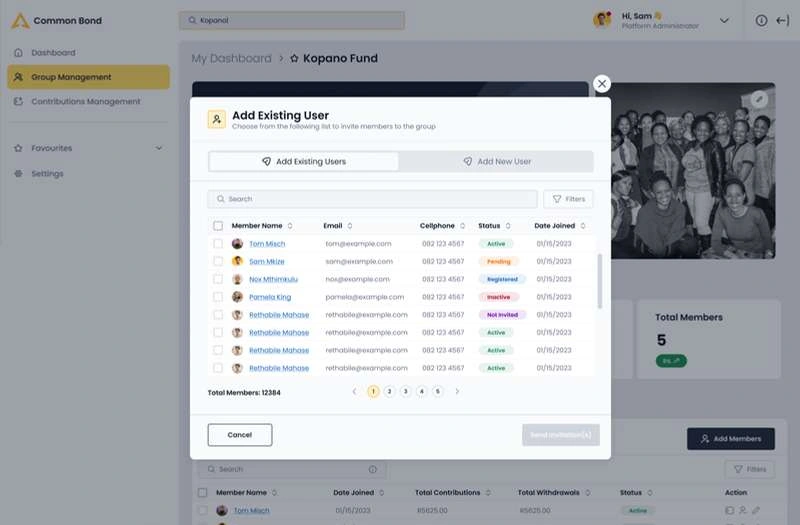
Task: Sort background table by Total Withdrawals
Action: (x=588, y=493)
